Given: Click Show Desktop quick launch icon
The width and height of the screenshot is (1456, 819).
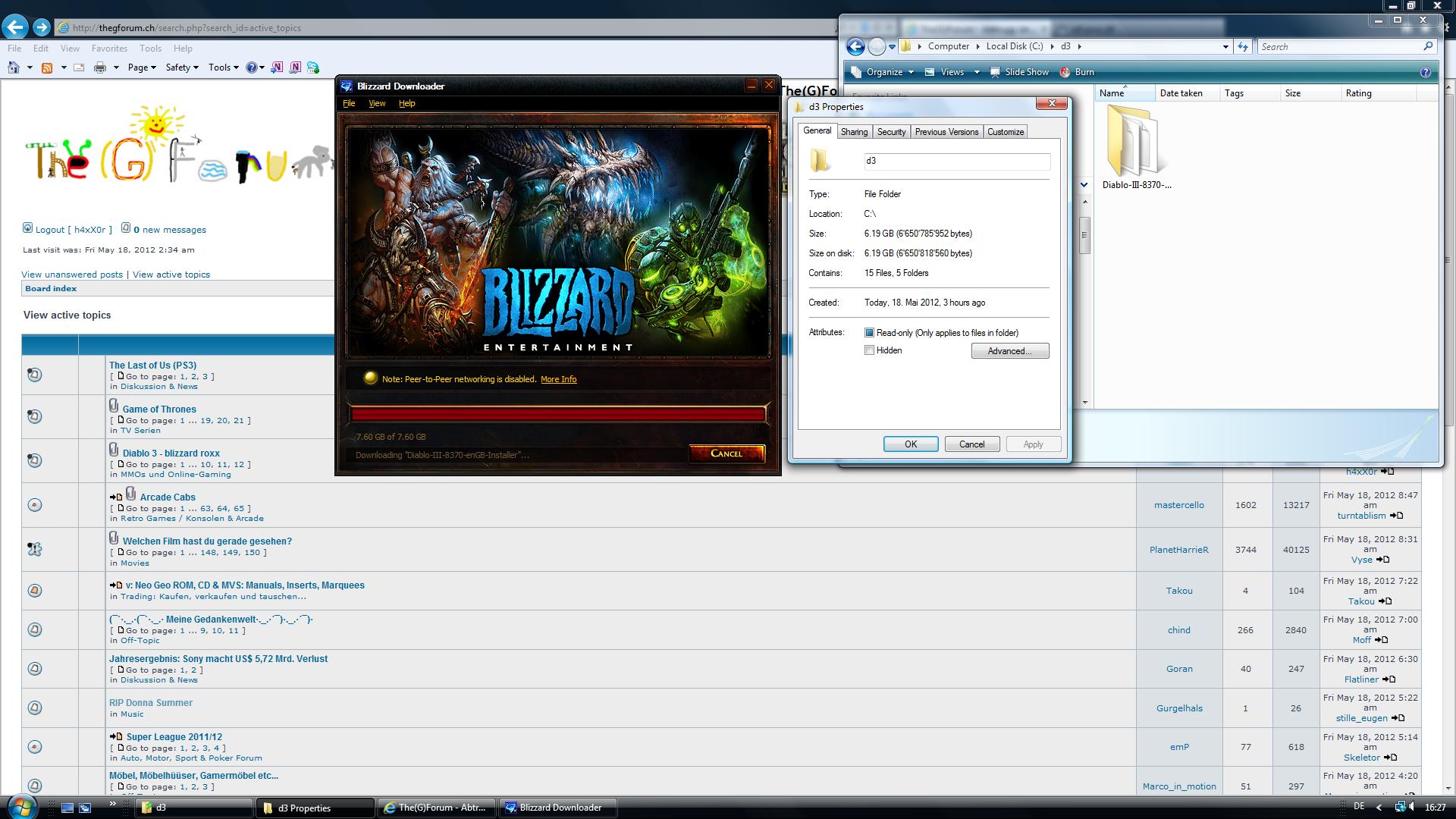Looking at the screenshot, I should (x=67, y=808).
